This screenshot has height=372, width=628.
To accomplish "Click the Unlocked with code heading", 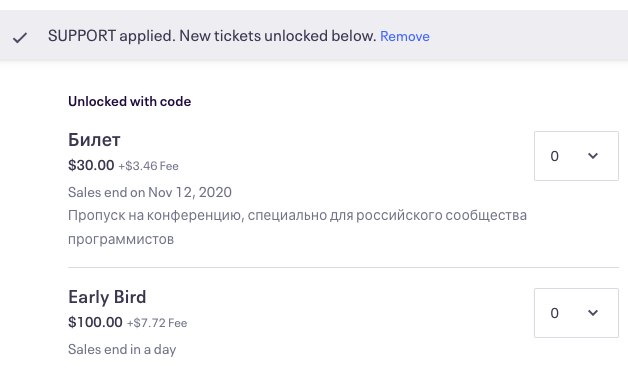I will point(129,101).
